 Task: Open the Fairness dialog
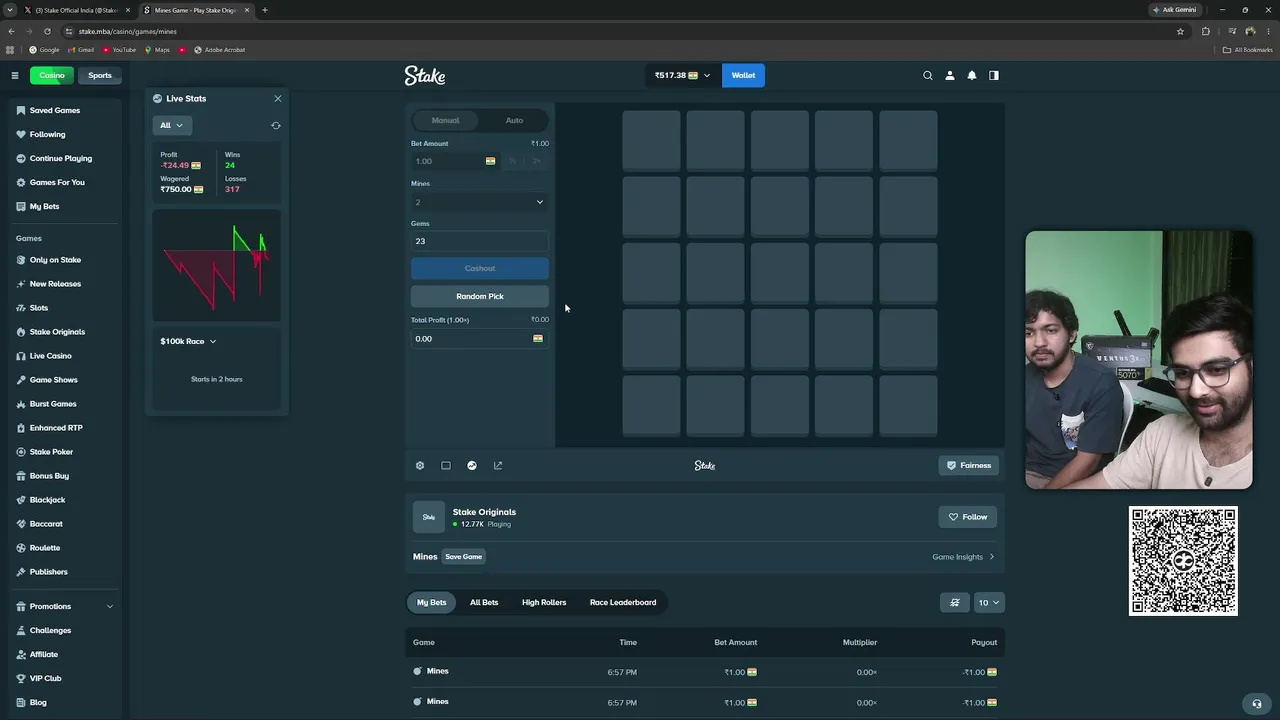(x=969, y=465)
